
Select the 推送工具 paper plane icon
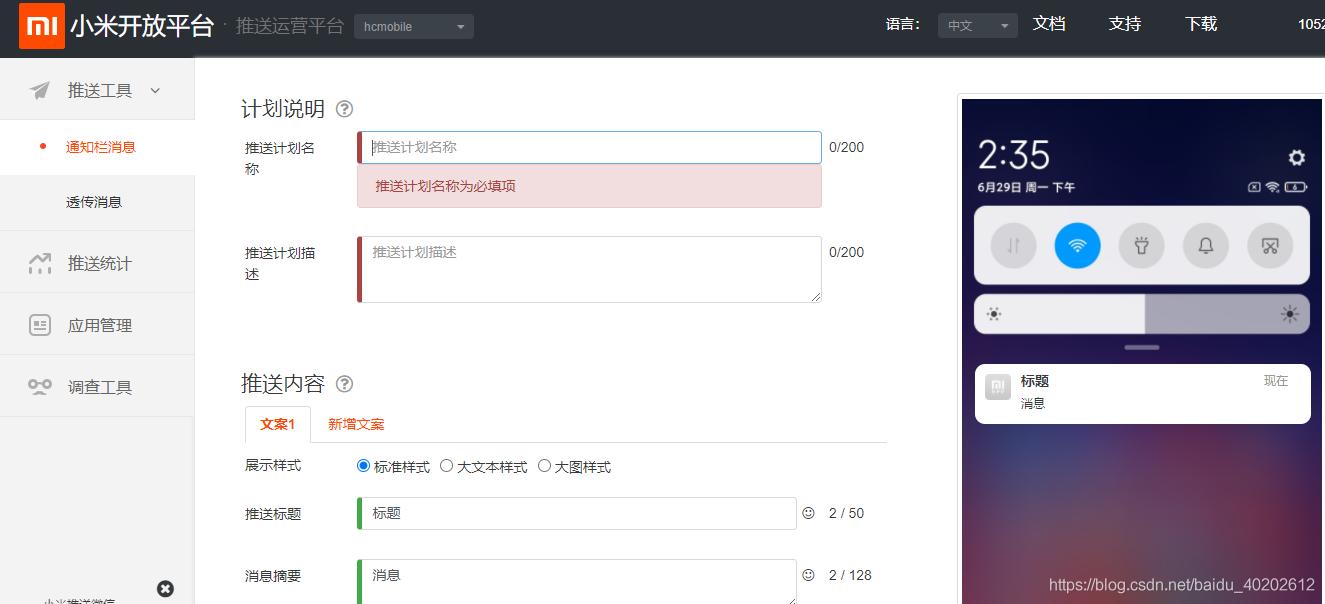tap(38, 89)
